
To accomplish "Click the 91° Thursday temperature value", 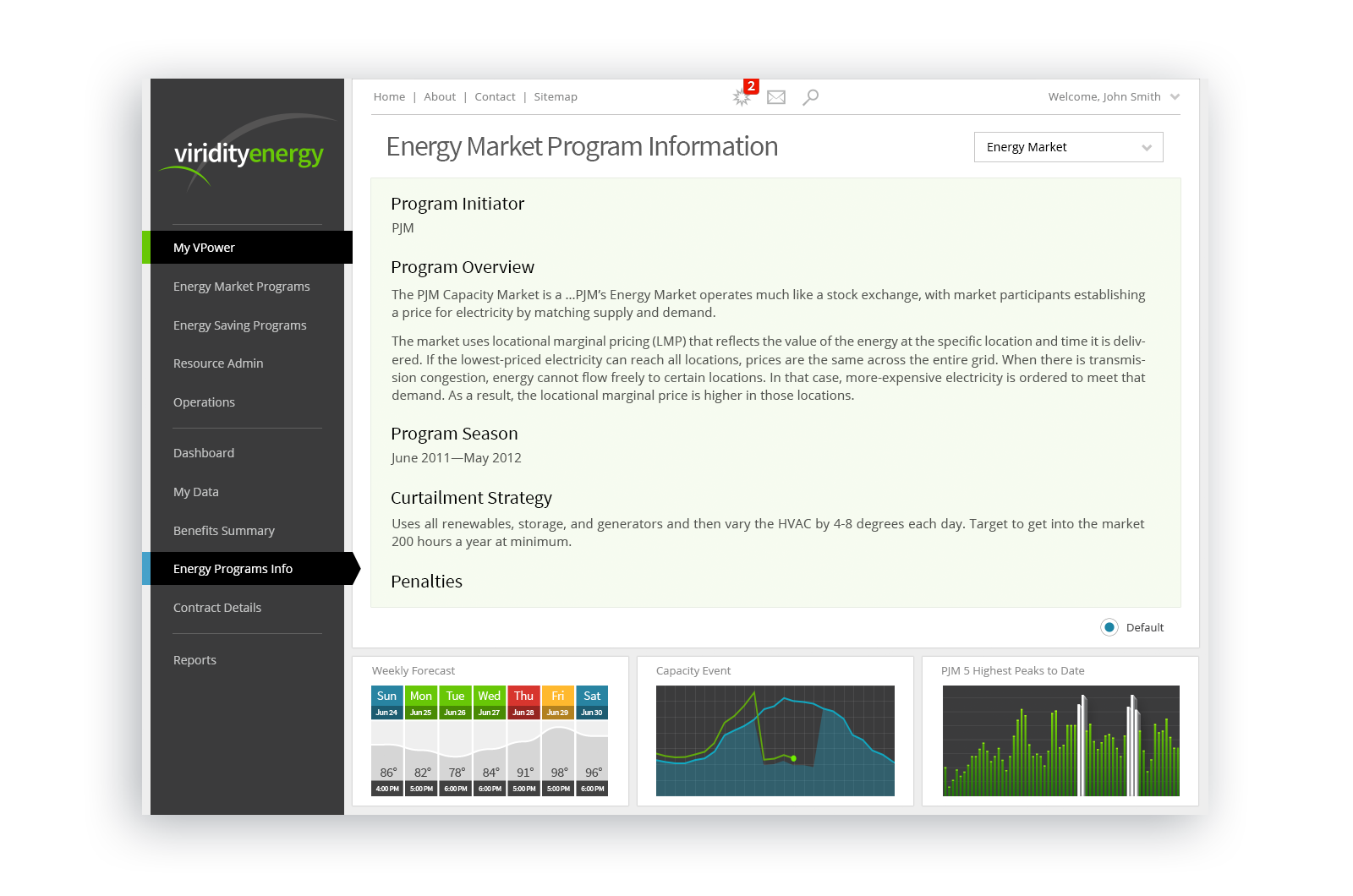I will [x=525, y=773].
